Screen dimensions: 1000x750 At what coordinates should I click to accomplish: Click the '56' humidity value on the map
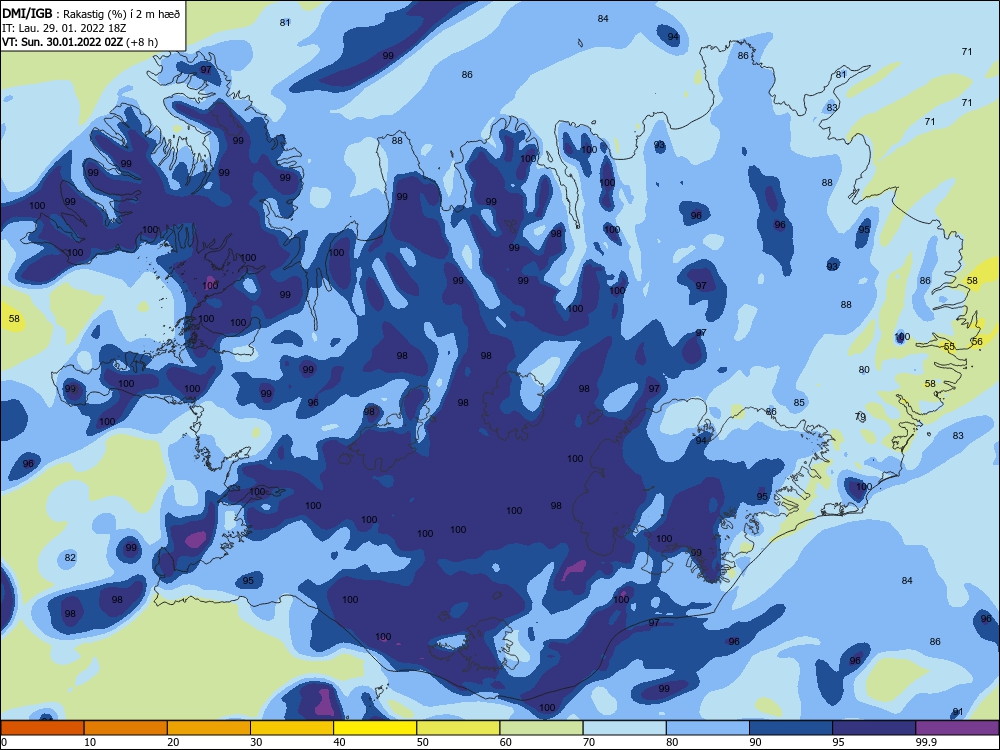pyautogui.click(x=977, y=342)
